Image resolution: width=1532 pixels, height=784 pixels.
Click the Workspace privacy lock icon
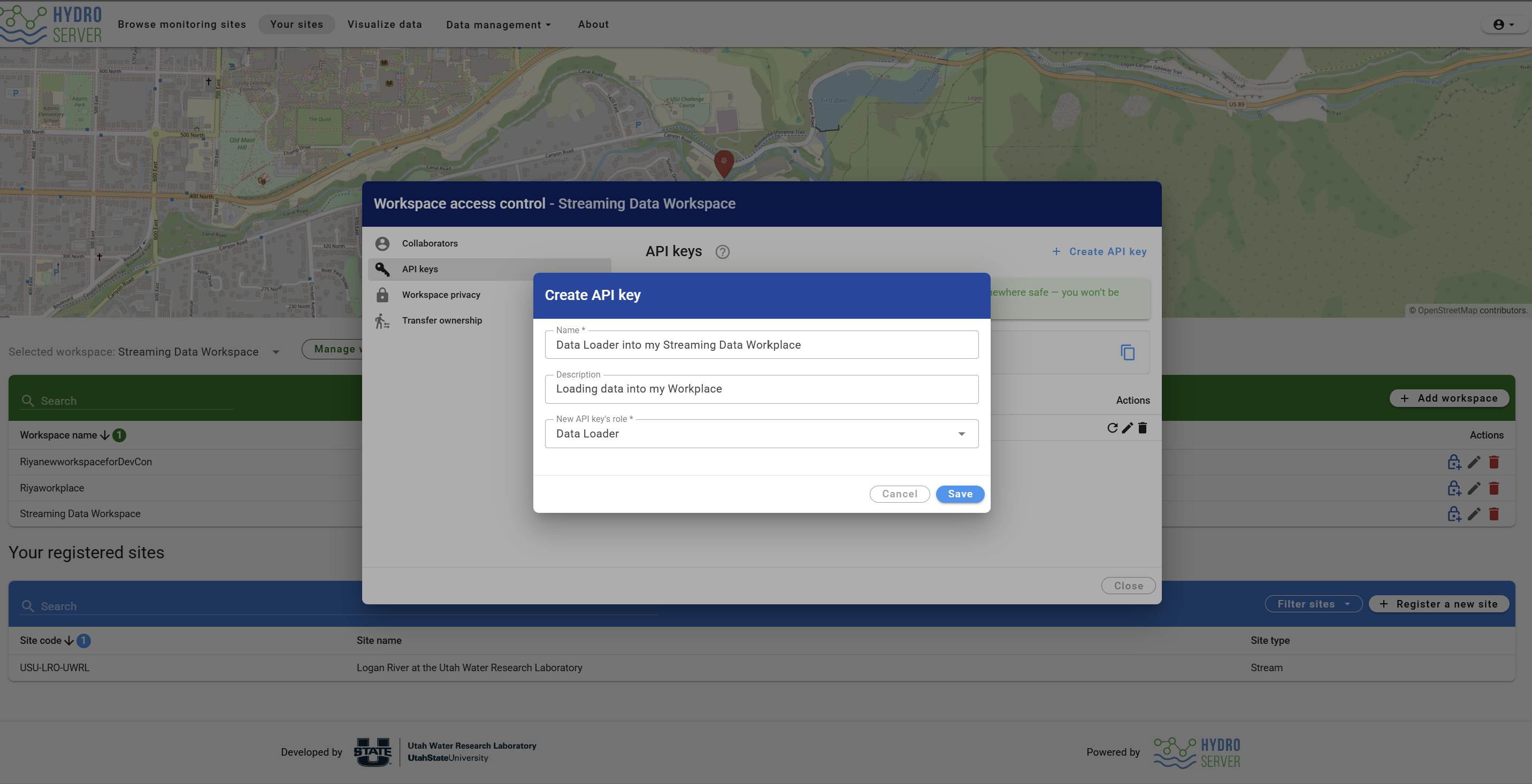[x=382, y=295]
